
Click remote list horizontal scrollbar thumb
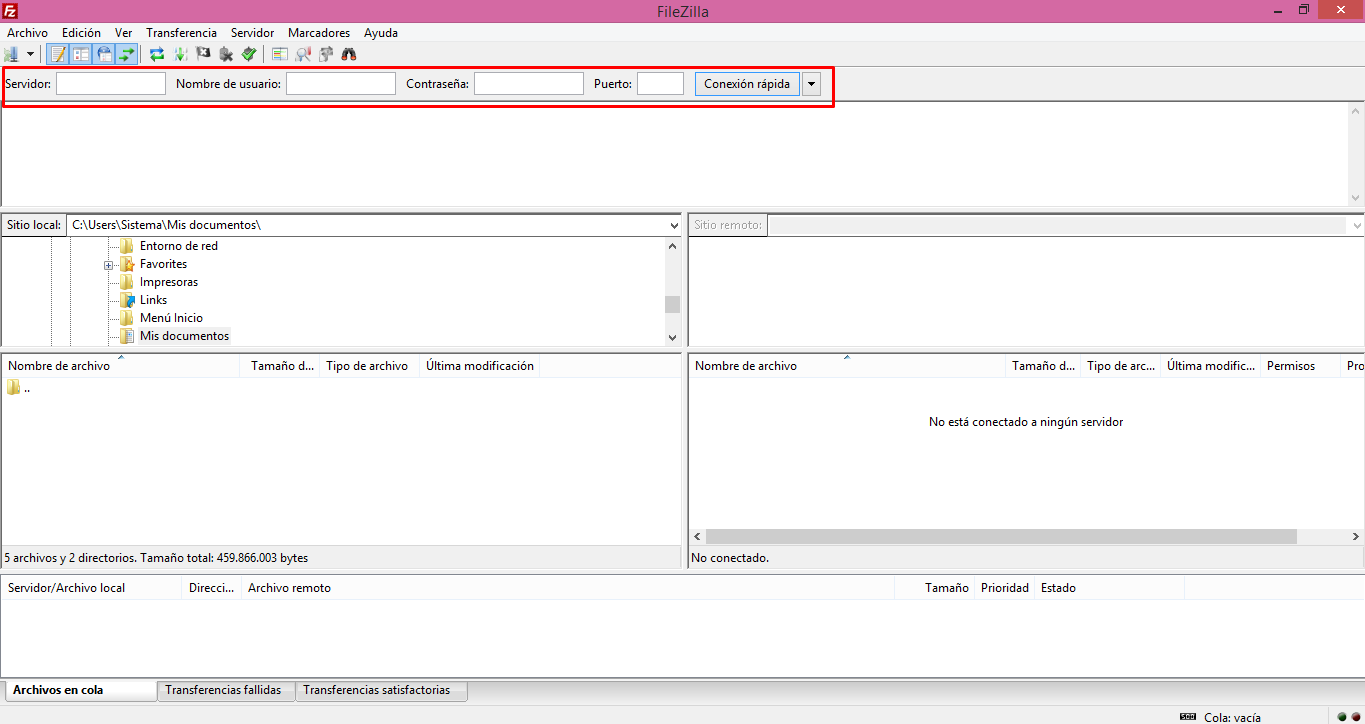(x=1001, y=537)
